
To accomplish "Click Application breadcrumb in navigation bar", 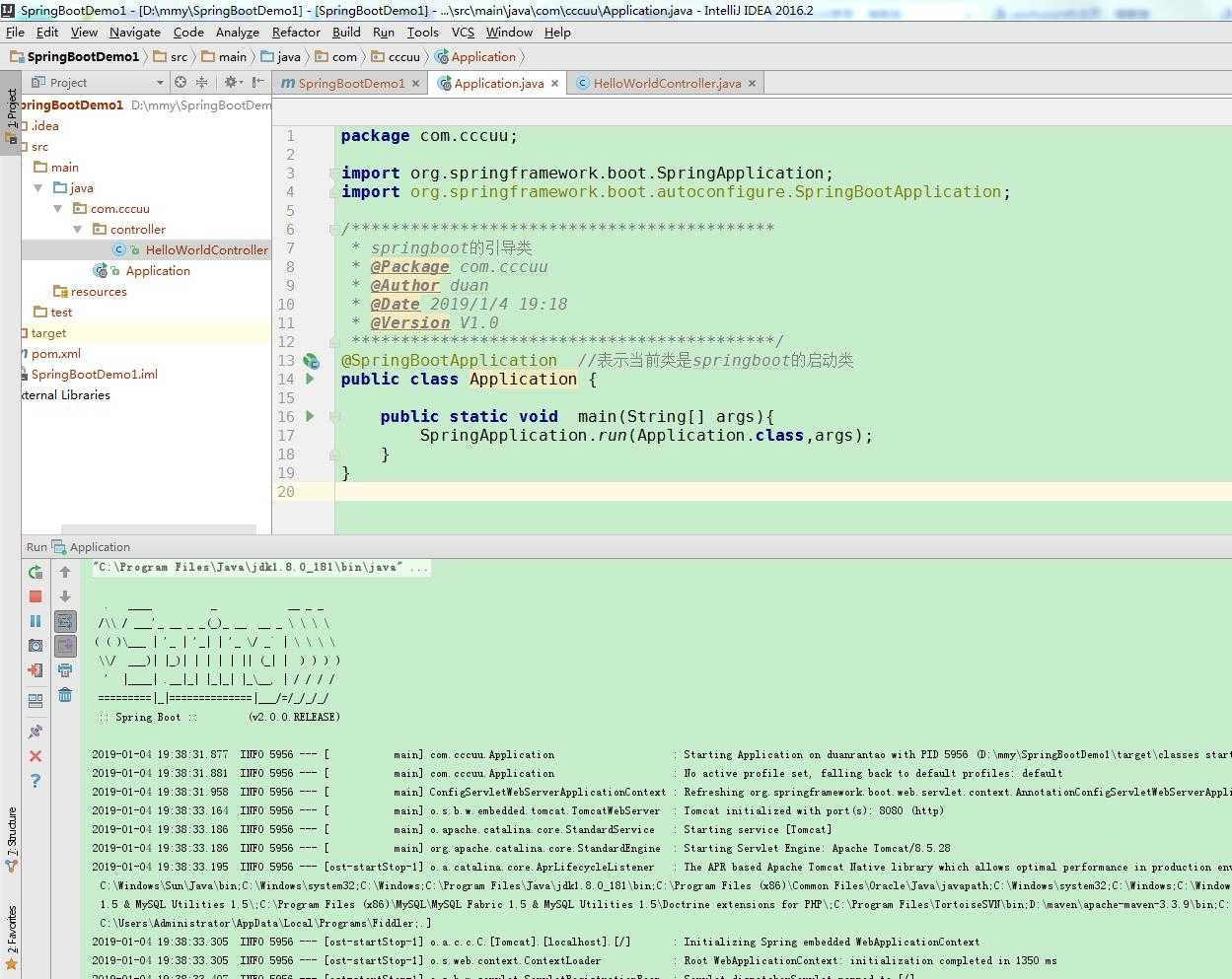I will (x=475, y=57).
